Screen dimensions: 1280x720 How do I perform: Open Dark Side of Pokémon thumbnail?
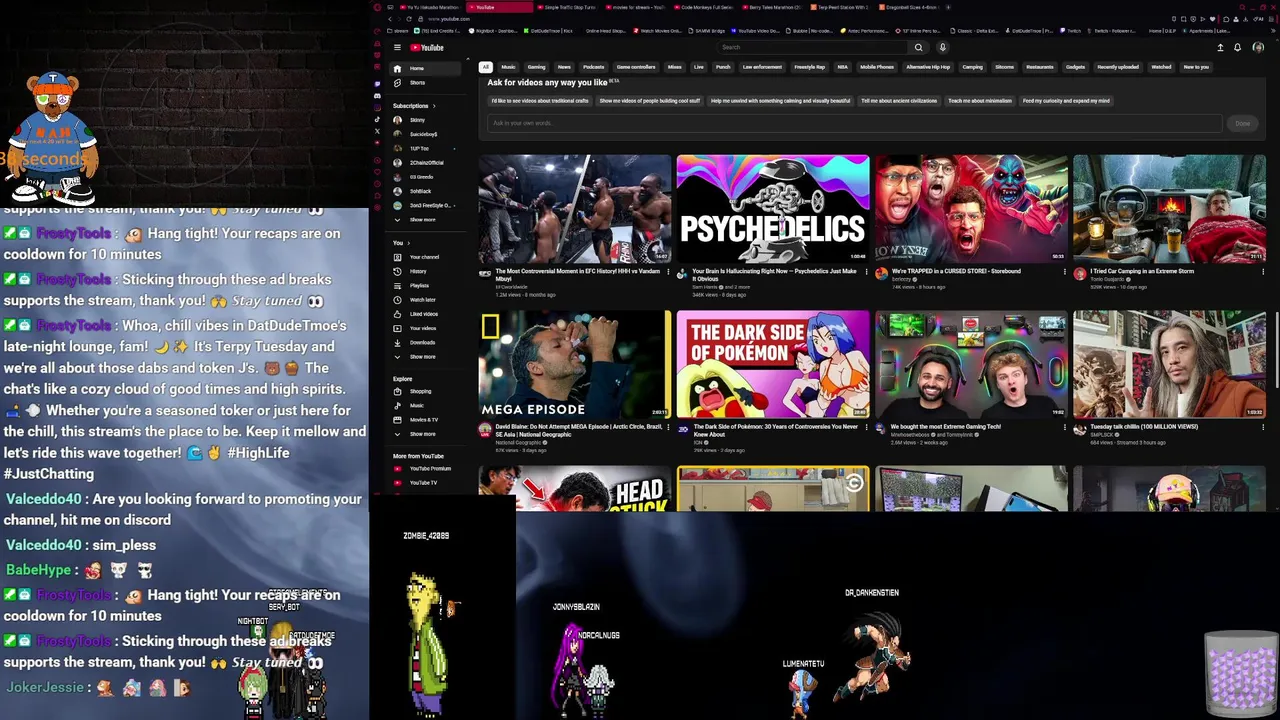[773, 364]
